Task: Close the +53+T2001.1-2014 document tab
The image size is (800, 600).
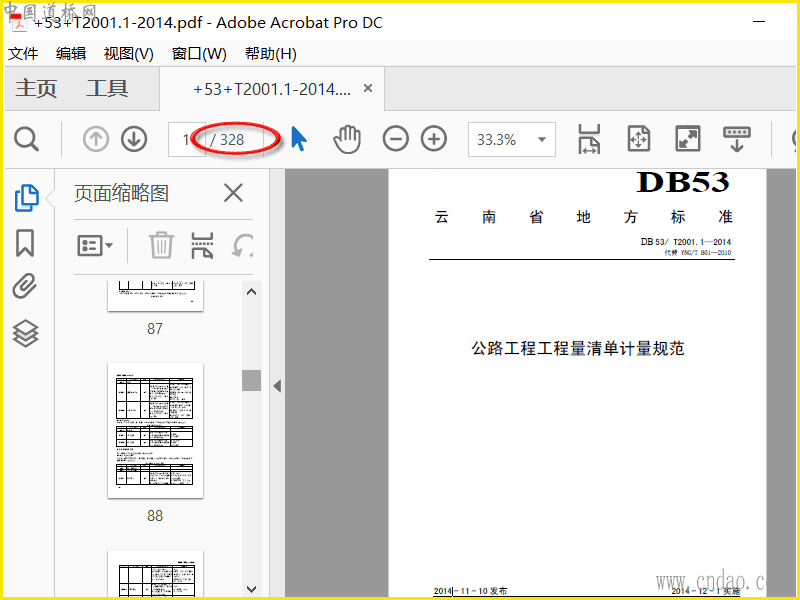Action: (368, 88)
